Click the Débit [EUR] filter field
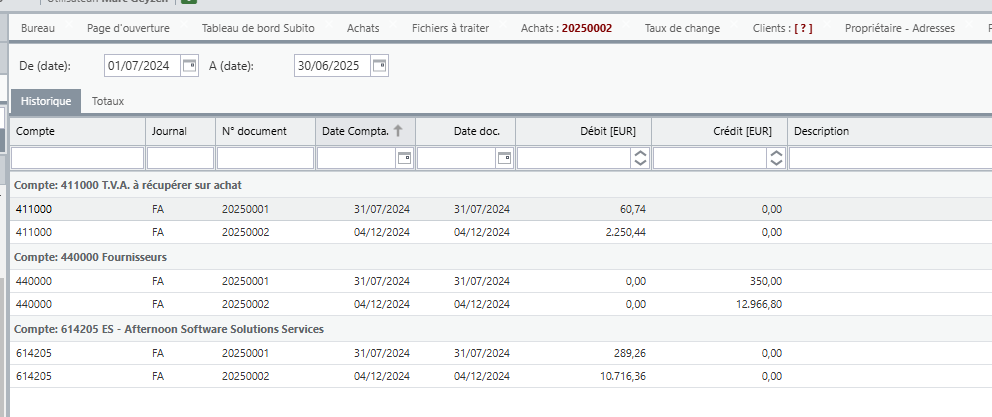Viewport: 992px width, 417px height. coord(574,158)
